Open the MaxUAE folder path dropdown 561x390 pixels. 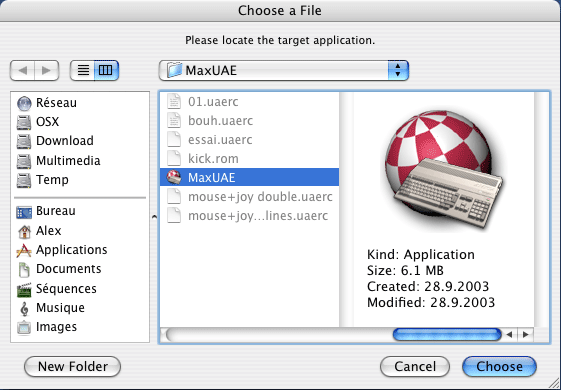tap(284, 70)
